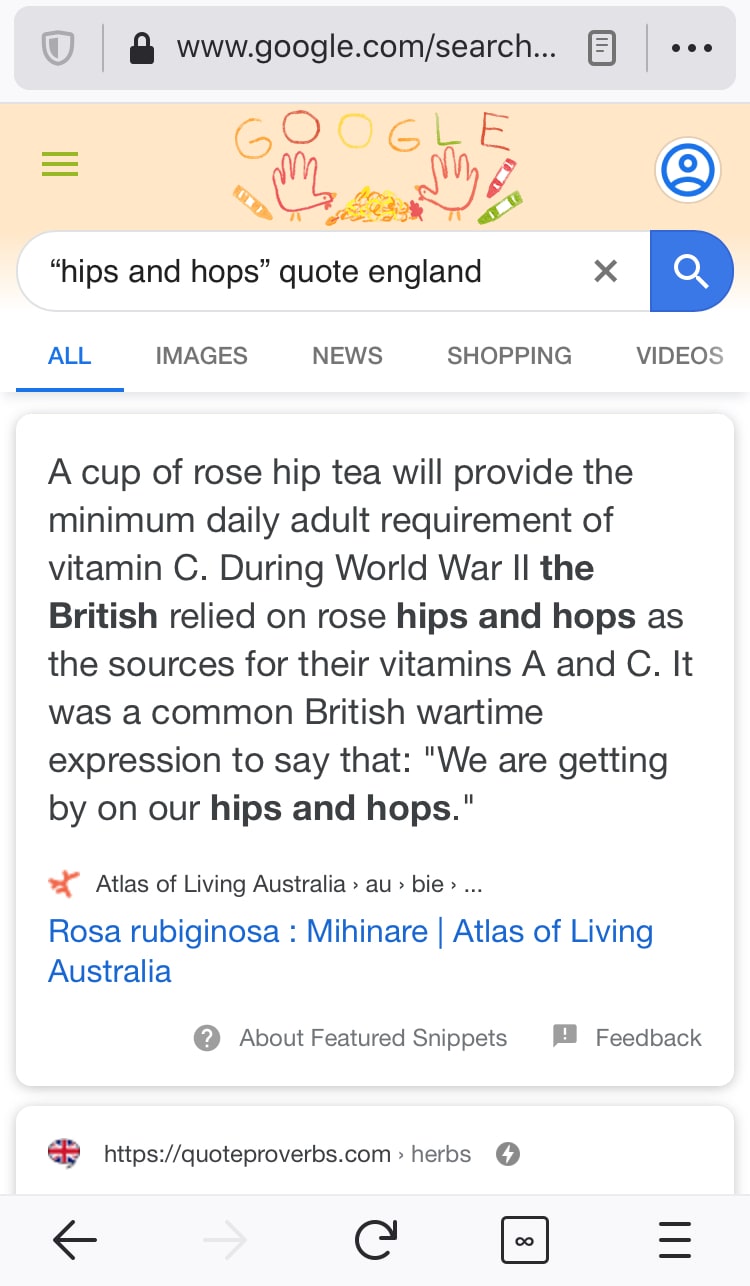Screen dimensions: 750x1286
Task: Open Google hamburger menu
Action: pos(60,164)
